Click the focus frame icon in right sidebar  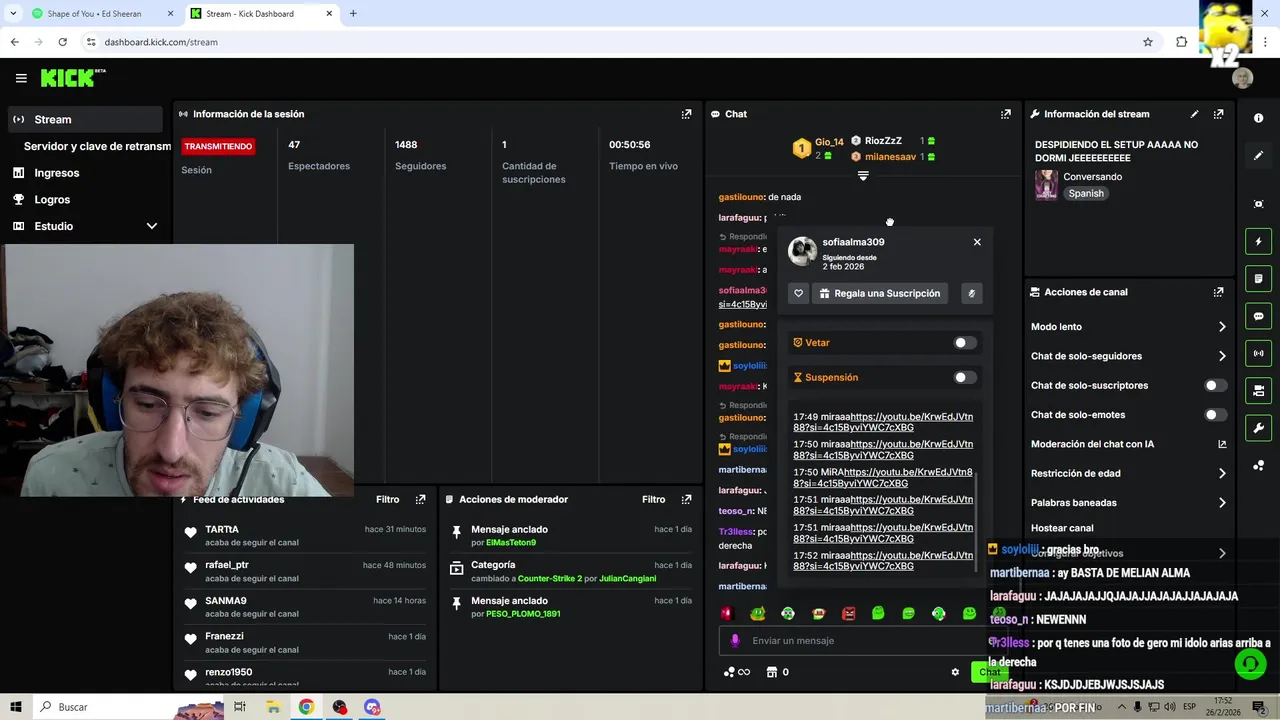(x=1258, y=204)
